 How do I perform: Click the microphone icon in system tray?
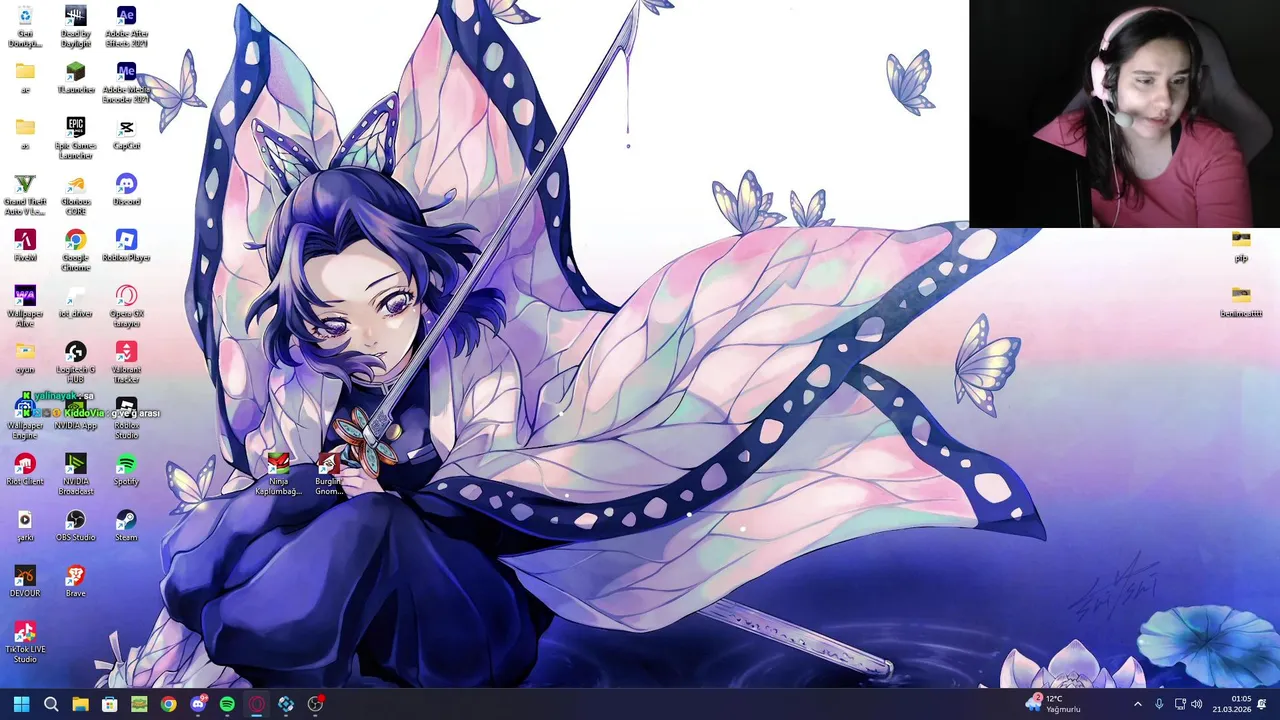click(1159, 704)
